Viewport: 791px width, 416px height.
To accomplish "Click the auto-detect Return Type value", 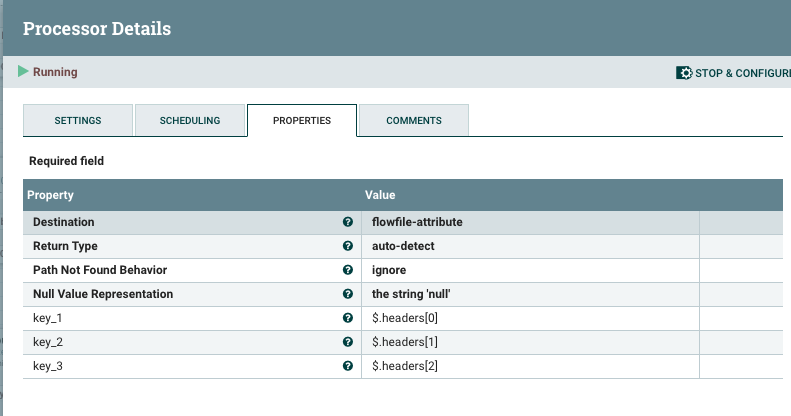I will (x=404, y=246).
